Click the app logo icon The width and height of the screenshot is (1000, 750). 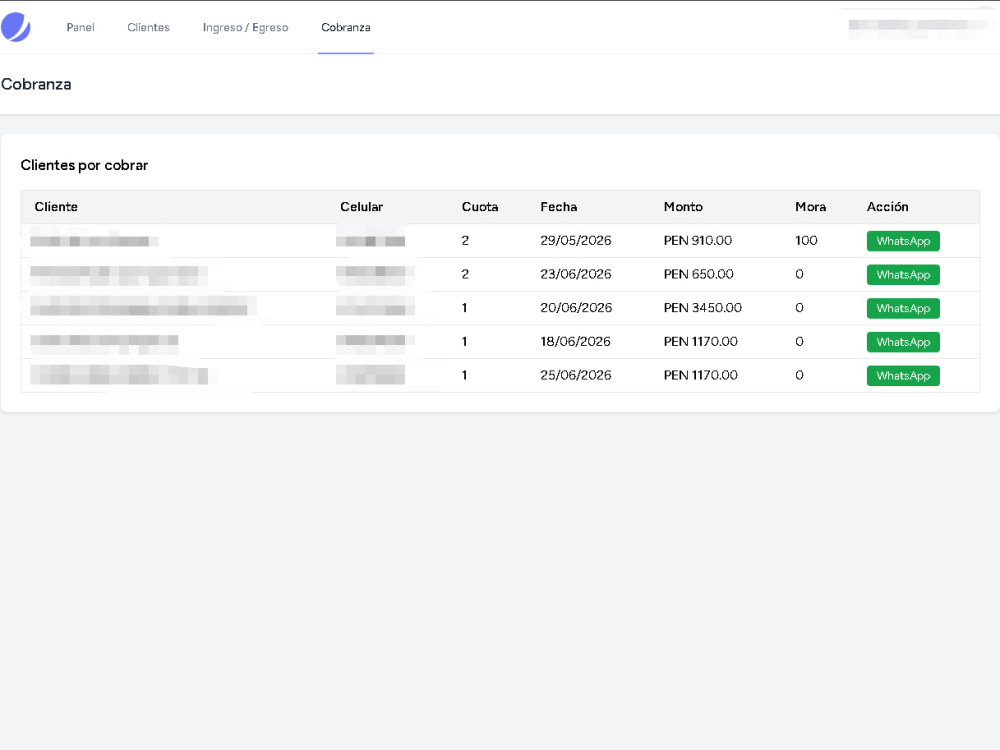click(x=16, y=27)
